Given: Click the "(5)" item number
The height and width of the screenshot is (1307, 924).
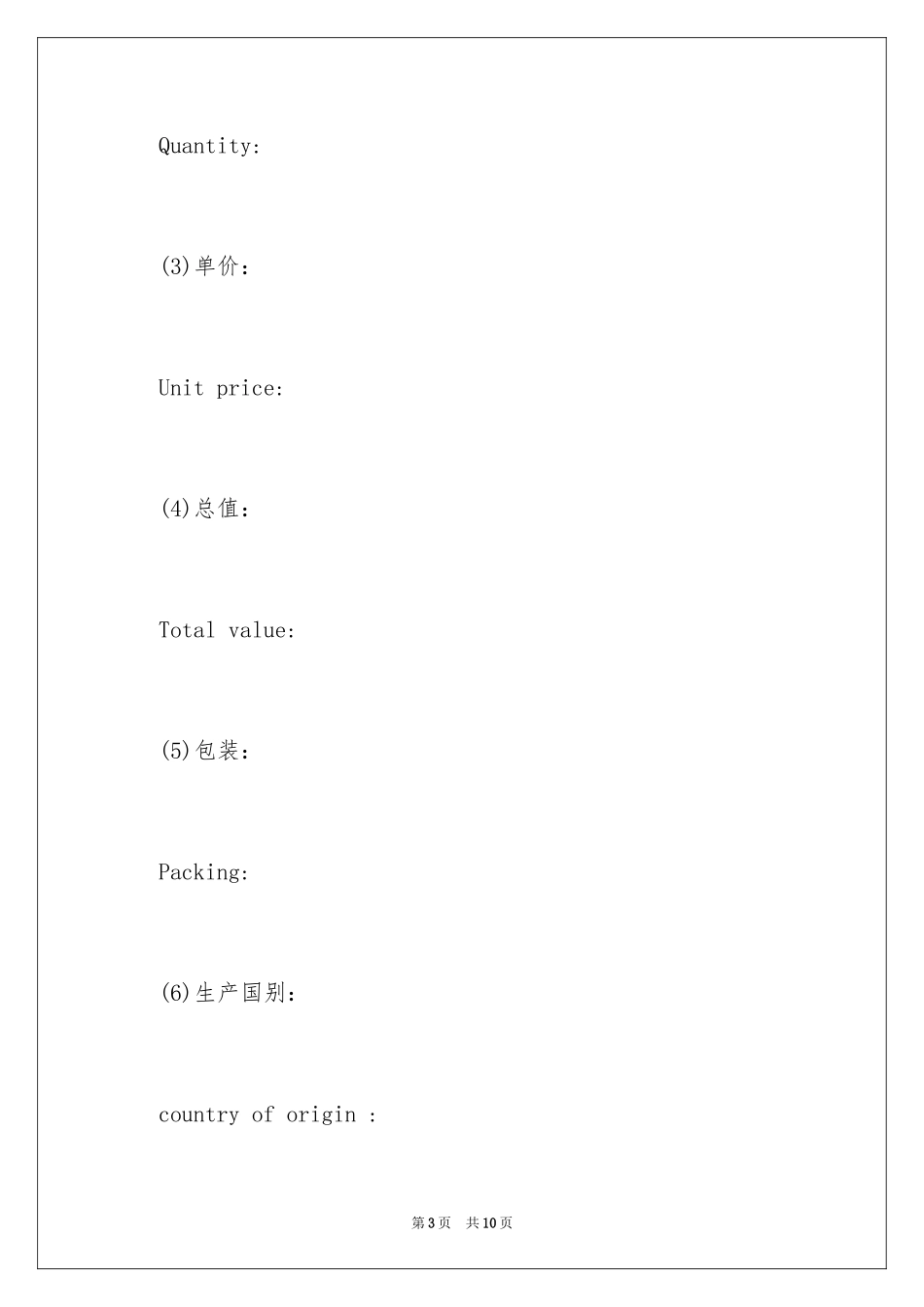Looking at the screenshot, I should 175,751.
